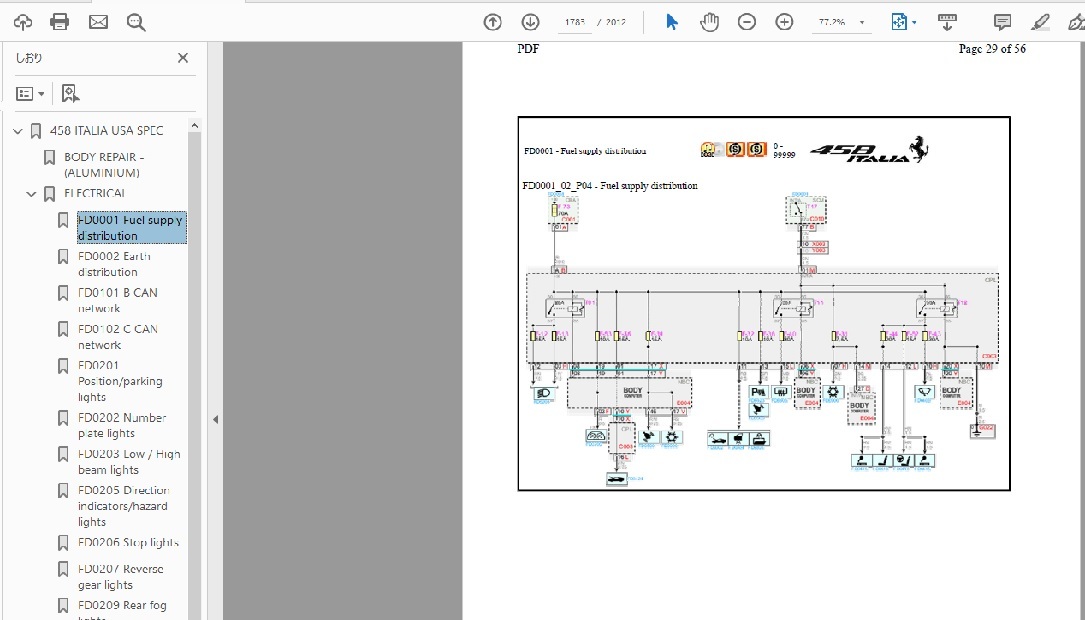Open the FD0201 Position/parking lights bookmark
The height and width of the screenshot is (620, 1085).
tap(120, 381)
